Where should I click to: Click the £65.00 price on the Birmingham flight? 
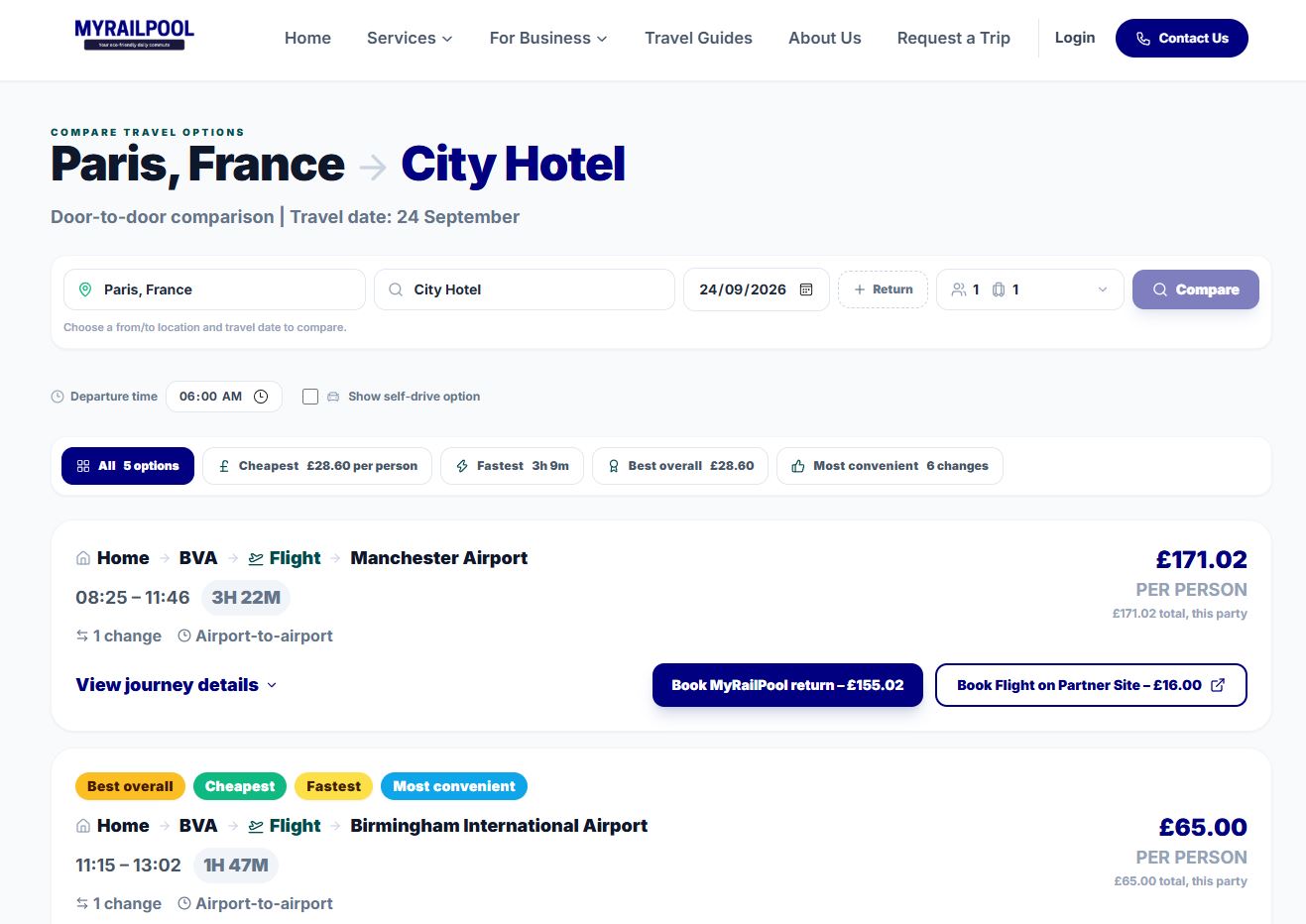tap(1203, 827)
